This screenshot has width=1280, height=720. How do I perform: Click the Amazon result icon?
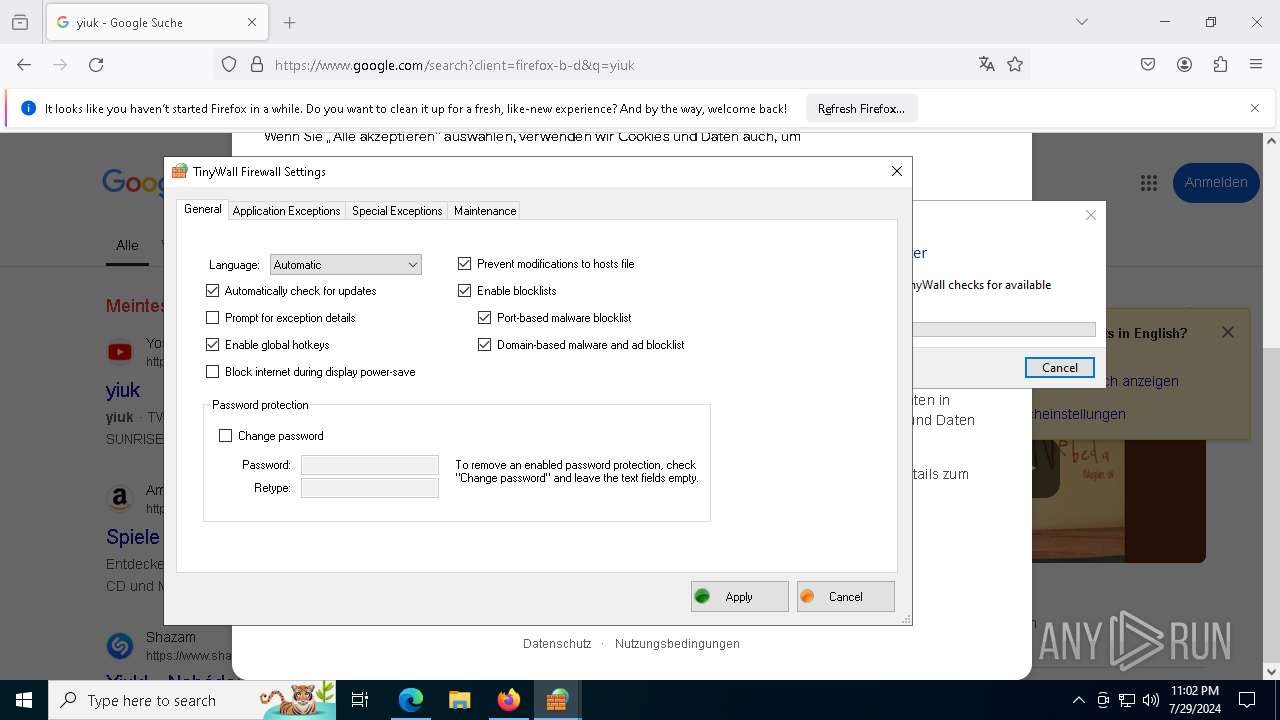tap(120, 498)
